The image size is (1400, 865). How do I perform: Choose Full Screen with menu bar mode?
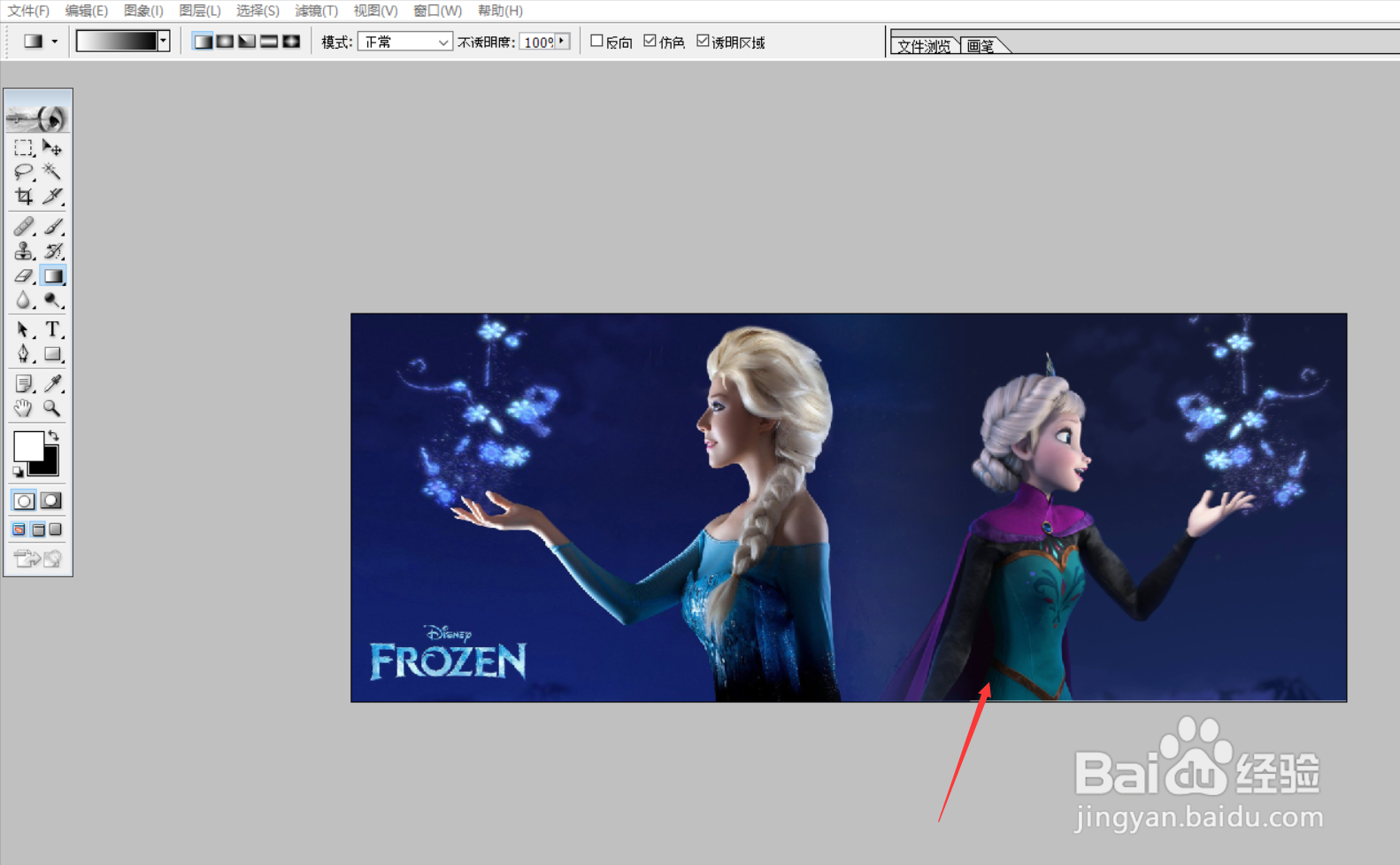tap(38, 529)
